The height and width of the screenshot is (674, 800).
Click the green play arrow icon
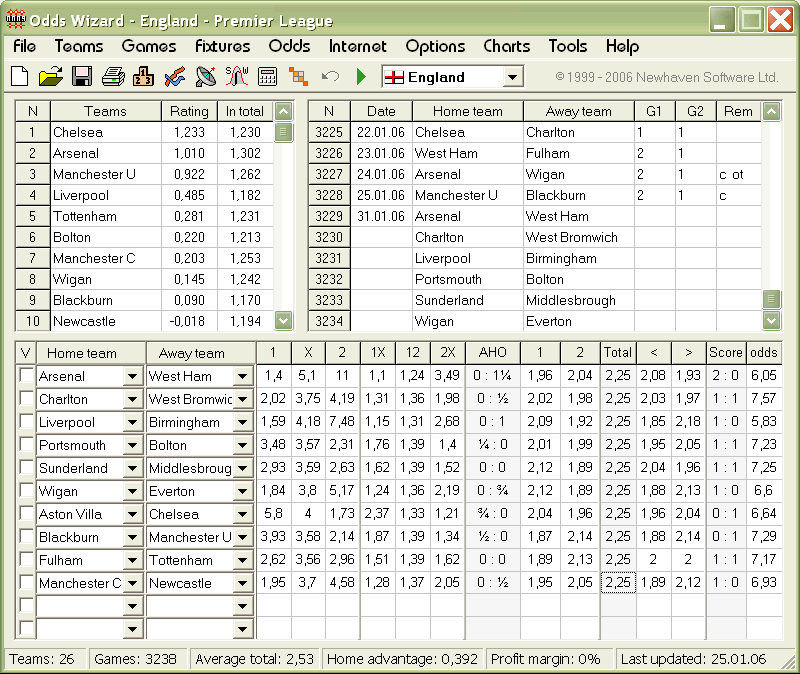point(361,77)
